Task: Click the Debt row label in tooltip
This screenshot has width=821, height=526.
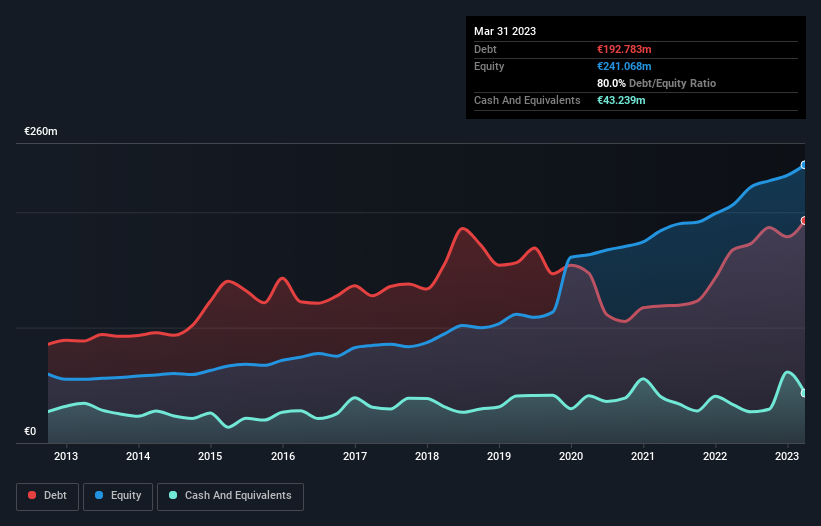Action: [485, 49]
